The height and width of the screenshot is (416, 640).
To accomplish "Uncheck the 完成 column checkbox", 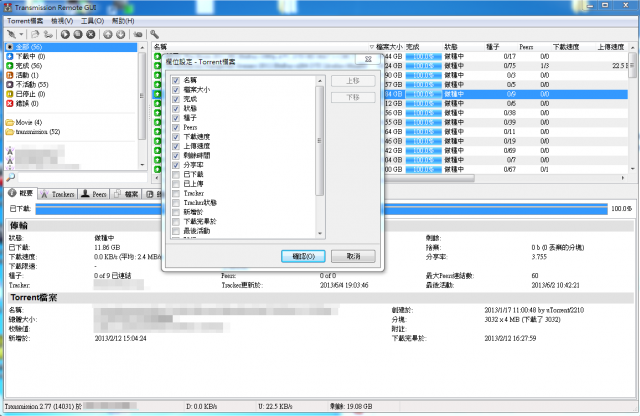I will point(176,99).
